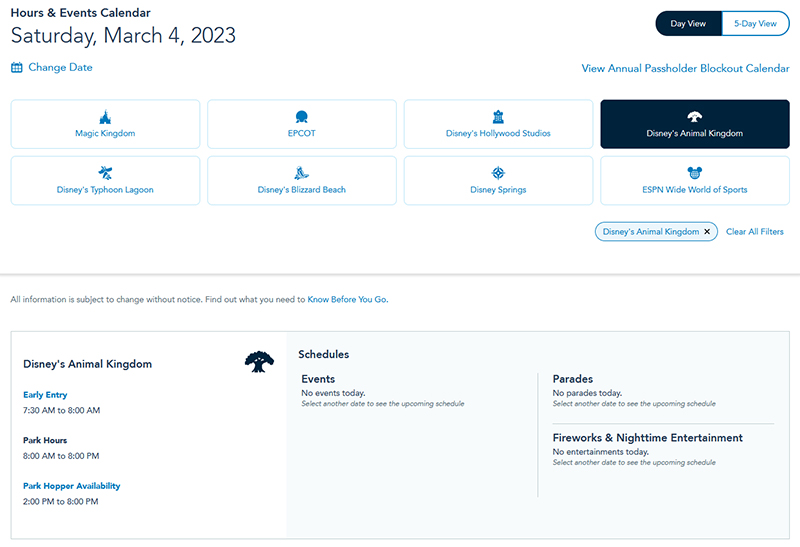Select the EPCOT park label
Viewport: 800px width, 547px height.
302,133
